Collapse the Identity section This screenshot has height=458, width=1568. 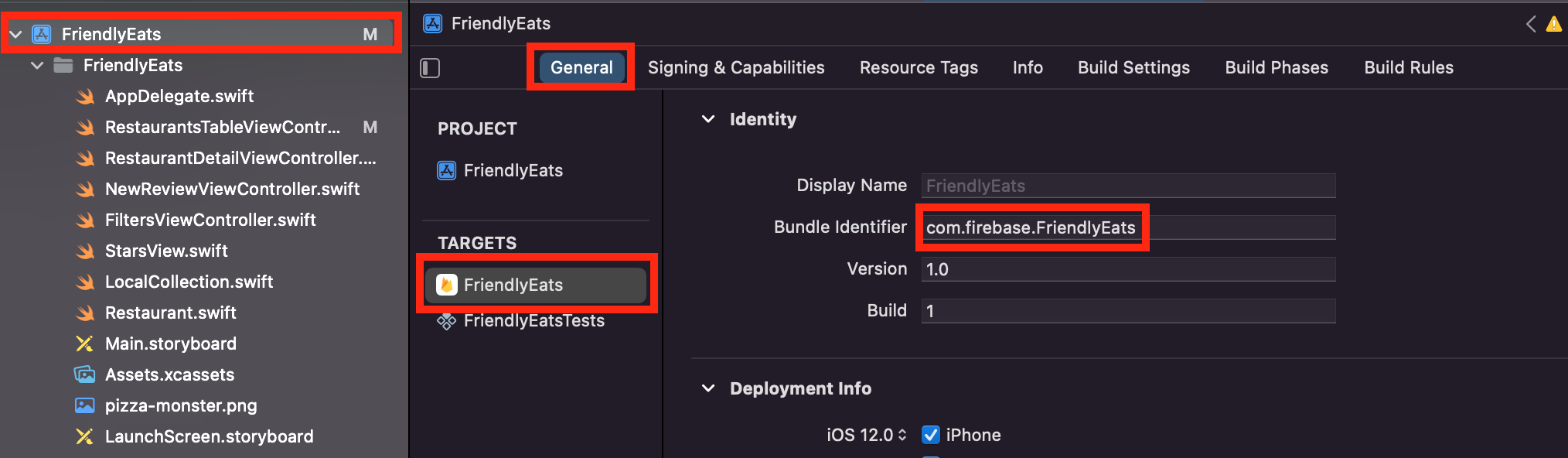pos(708,119)
